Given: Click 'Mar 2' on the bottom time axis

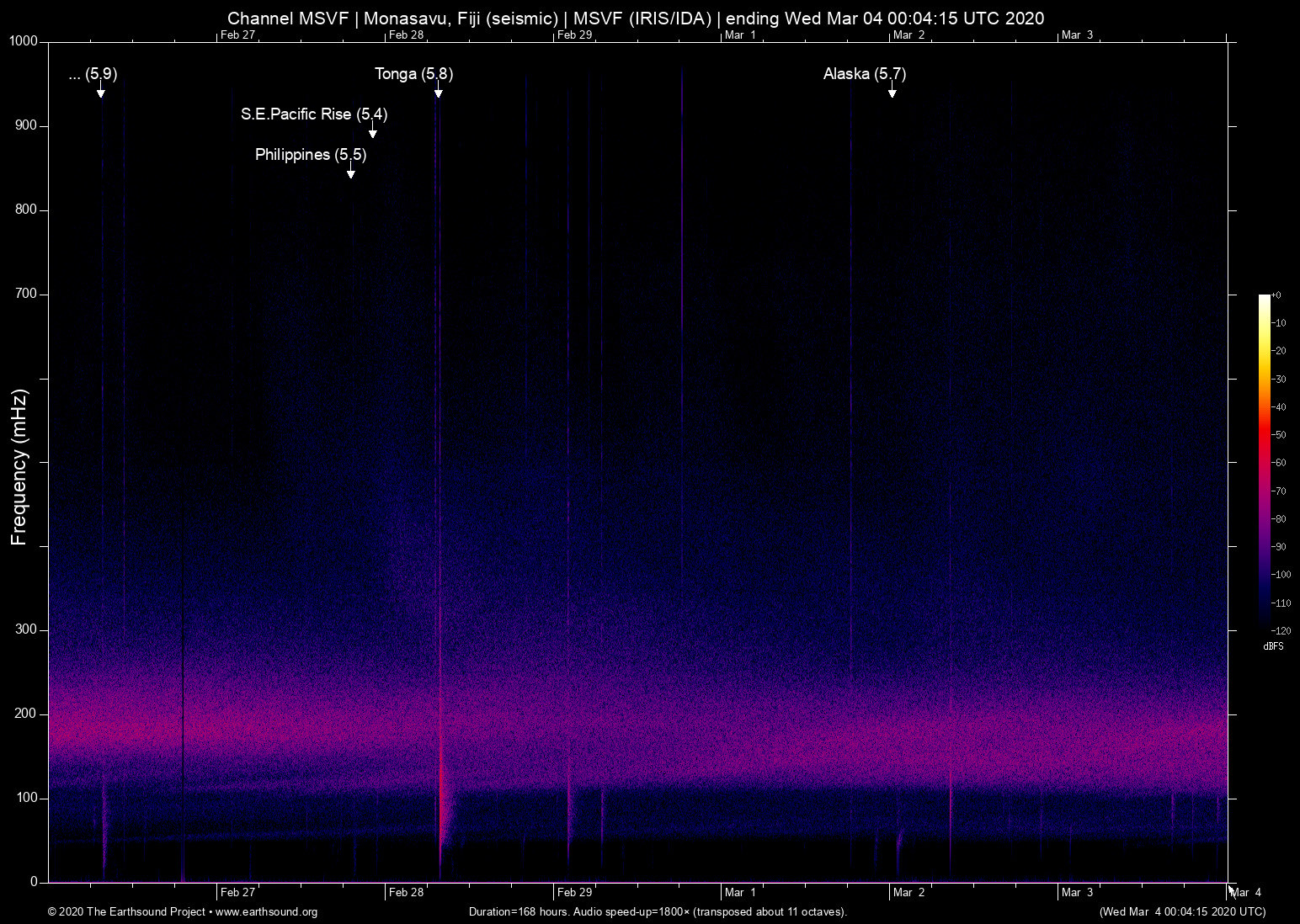Looking at the screenshot, I should tap(908, 893).
